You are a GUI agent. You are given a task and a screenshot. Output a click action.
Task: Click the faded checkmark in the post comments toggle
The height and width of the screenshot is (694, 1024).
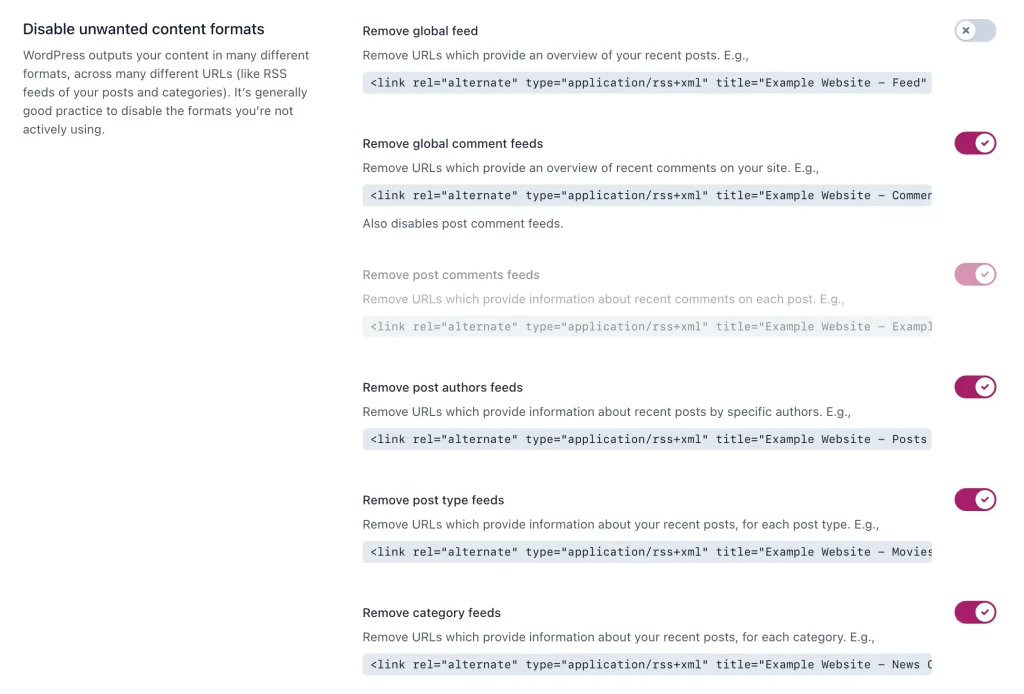983,274
